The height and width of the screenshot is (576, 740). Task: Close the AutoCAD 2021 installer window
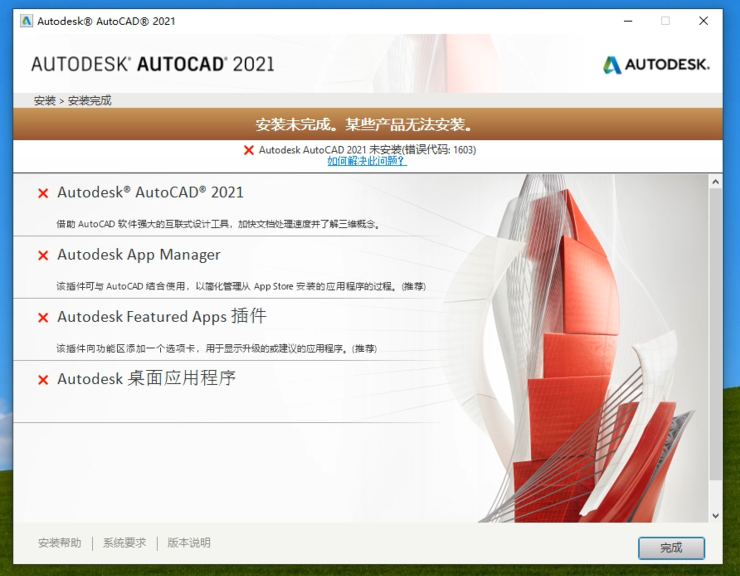(703, 20)
